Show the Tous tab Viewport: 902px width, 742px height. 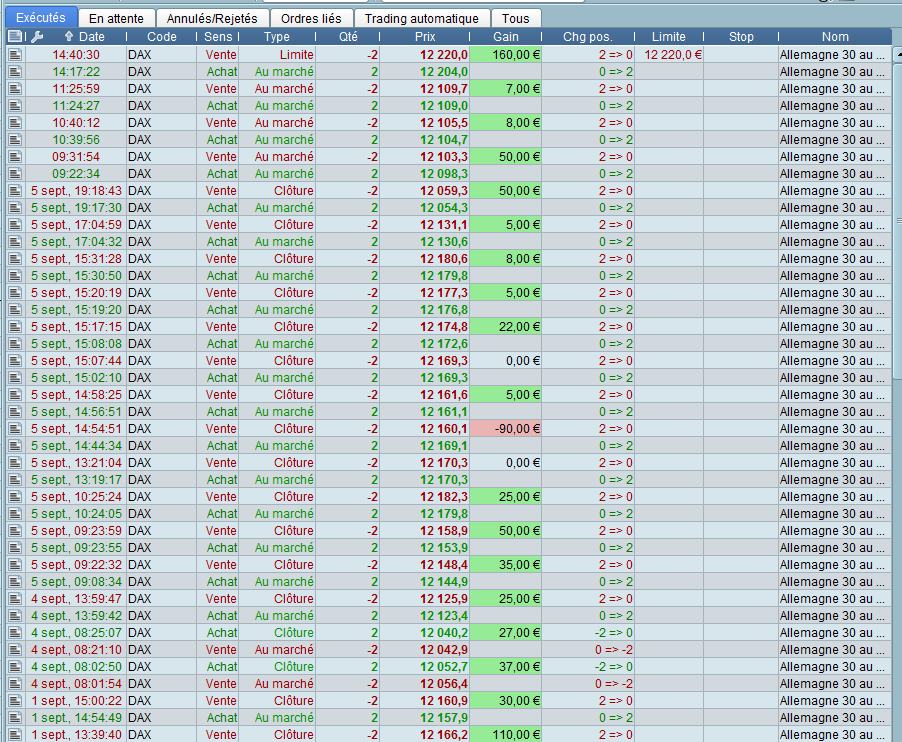click(x=515, y=18)
